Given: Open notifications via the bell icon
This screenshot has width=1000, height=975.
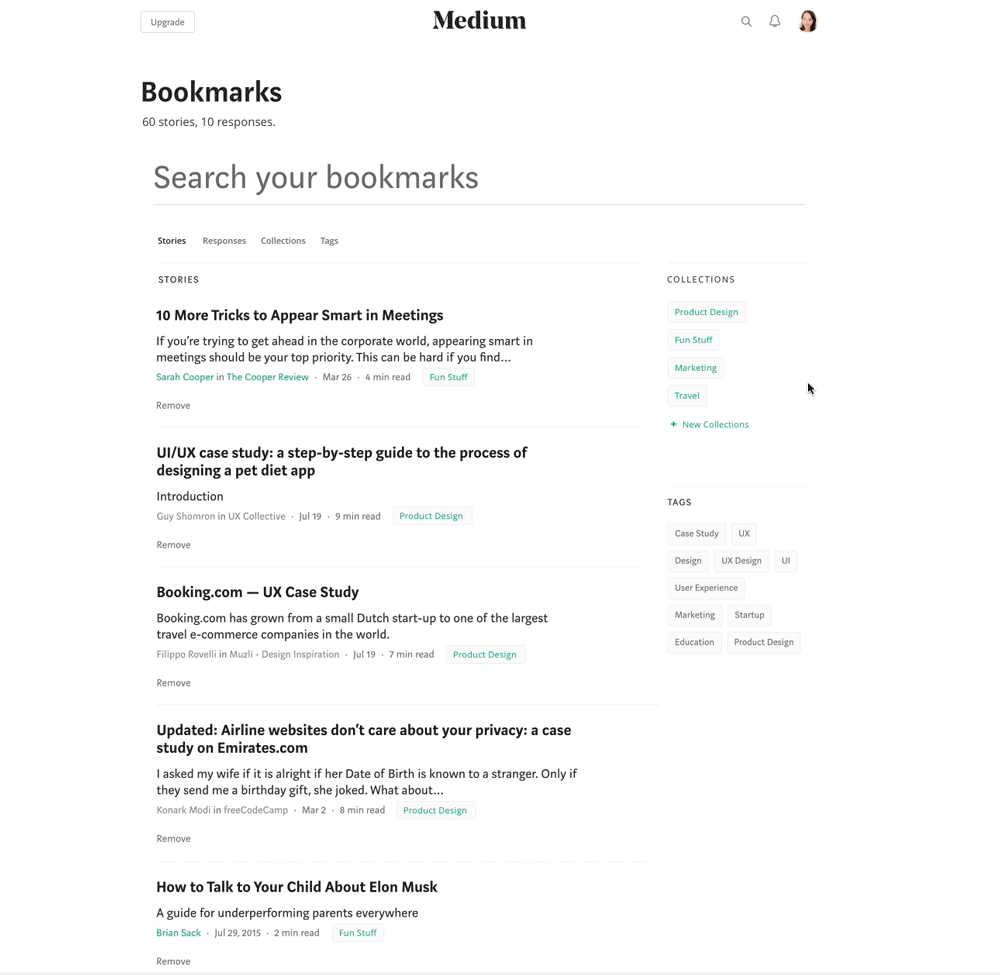Looking at the screenshot, I should pos(774,21).
